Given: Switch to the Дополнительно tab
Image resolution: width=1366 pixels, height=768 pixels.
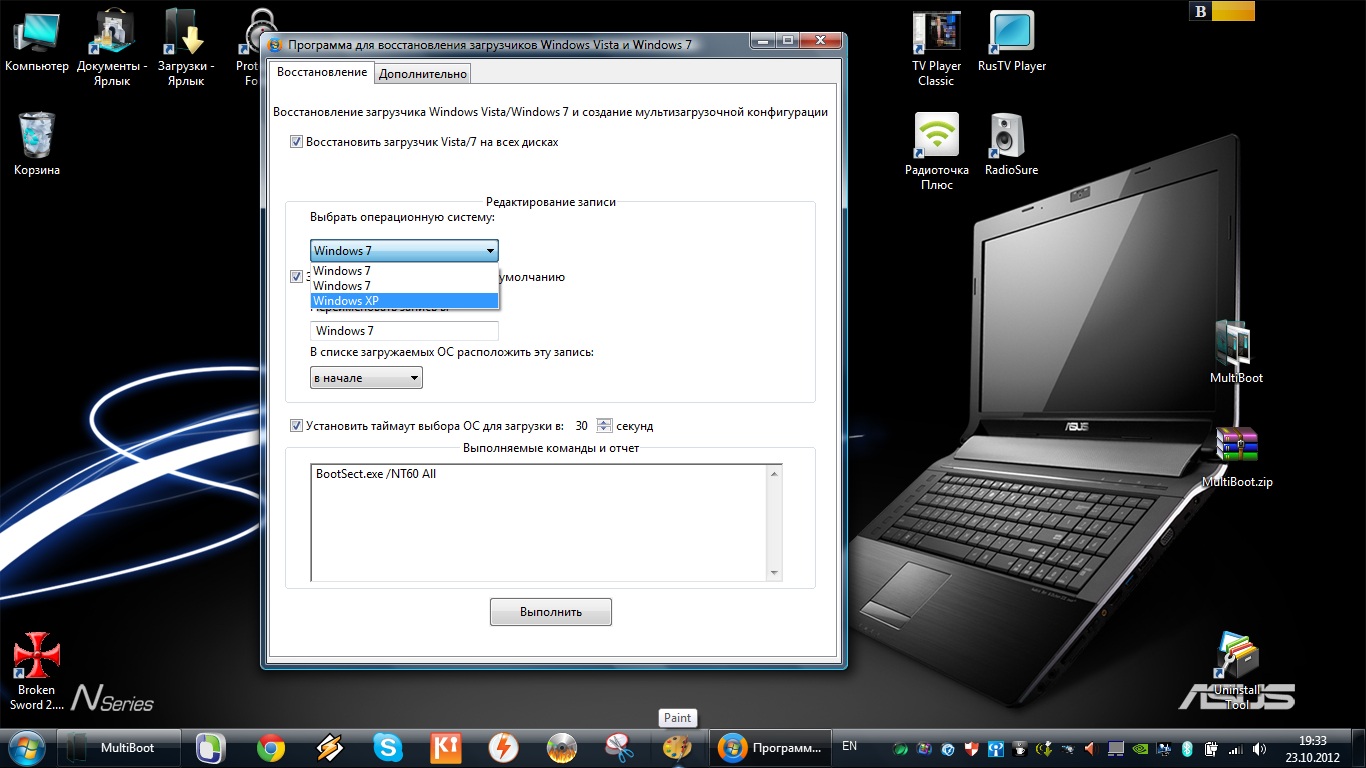Looking at the screenshot, I should point(423,73).
